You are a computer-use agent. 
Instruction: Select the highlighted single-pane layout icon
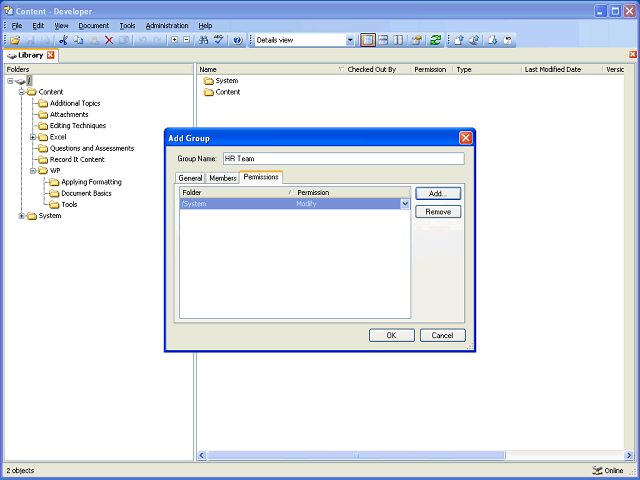(368, 40)
